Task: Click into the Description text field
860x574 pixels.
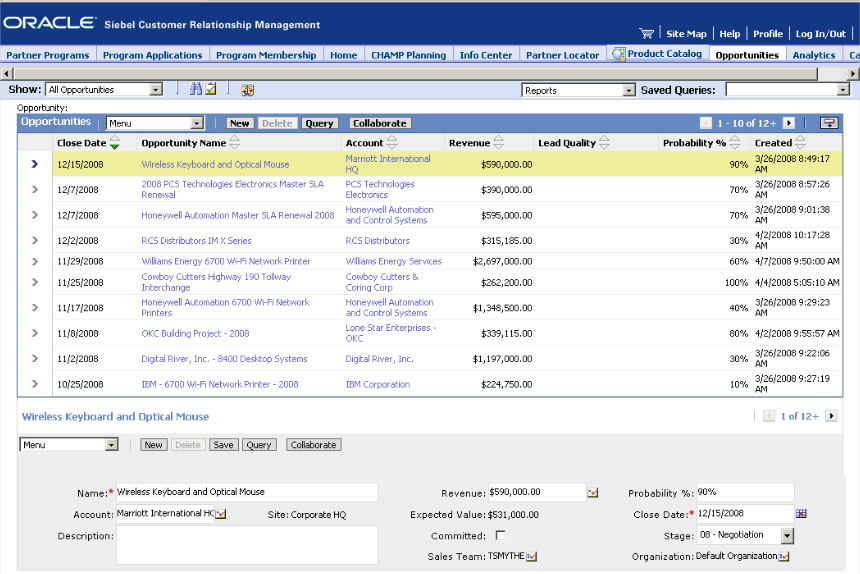Action: 246,545
